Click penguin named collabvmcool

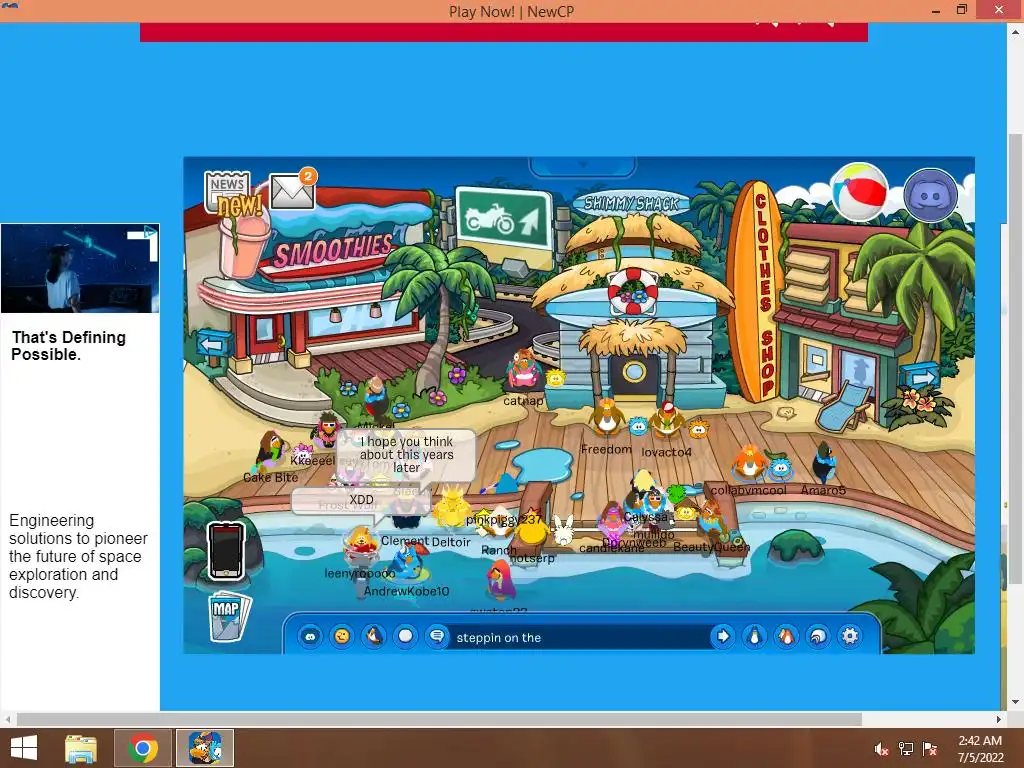pos(749,462)
